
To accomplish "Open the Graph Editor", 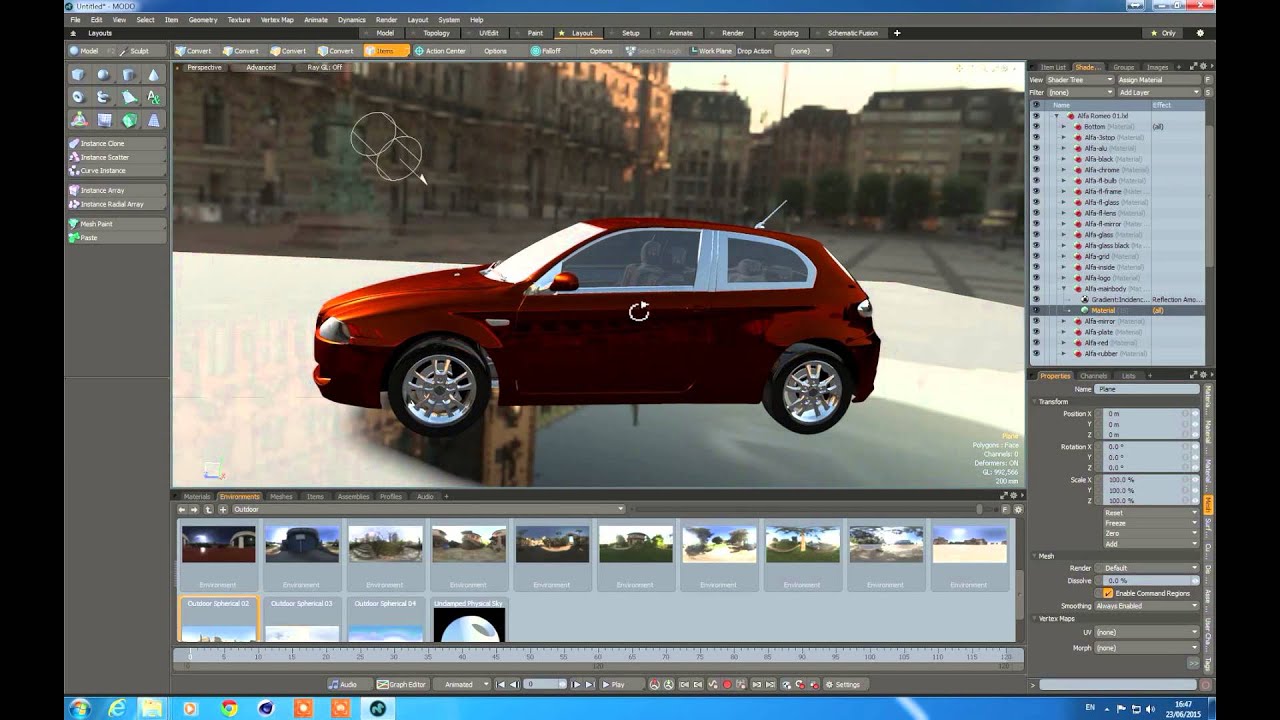I will click(401, 685).
